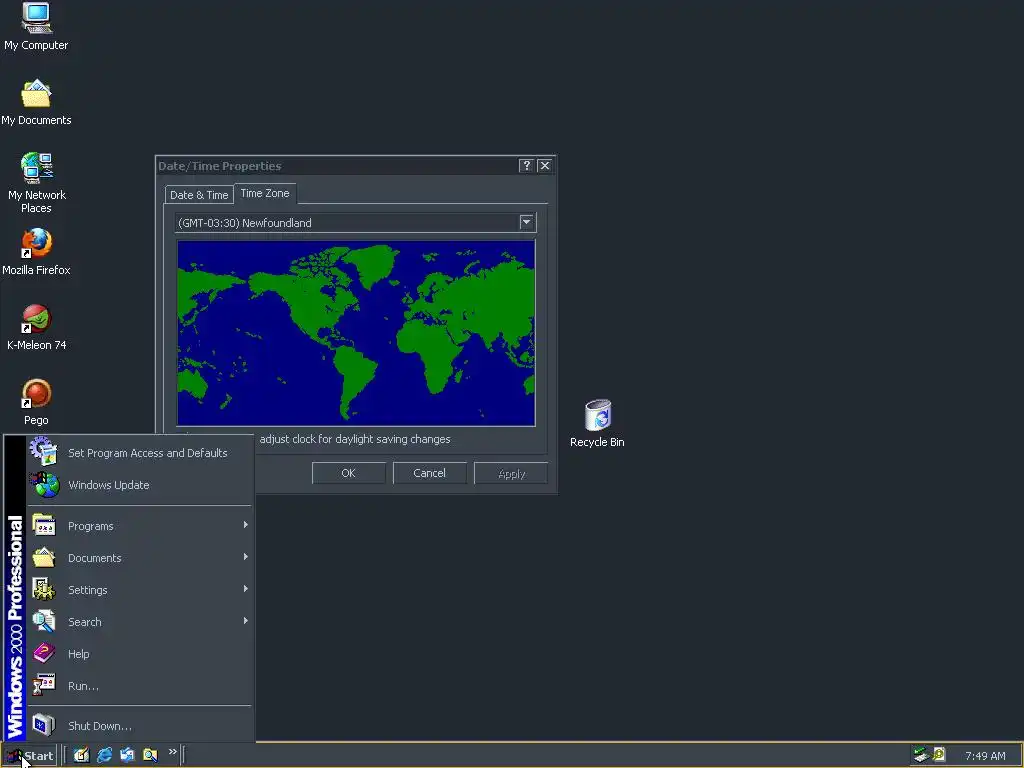The height and width of the screenshot is (768, 1024).
Task: Open the Search submenu
Action: point(140,622)
